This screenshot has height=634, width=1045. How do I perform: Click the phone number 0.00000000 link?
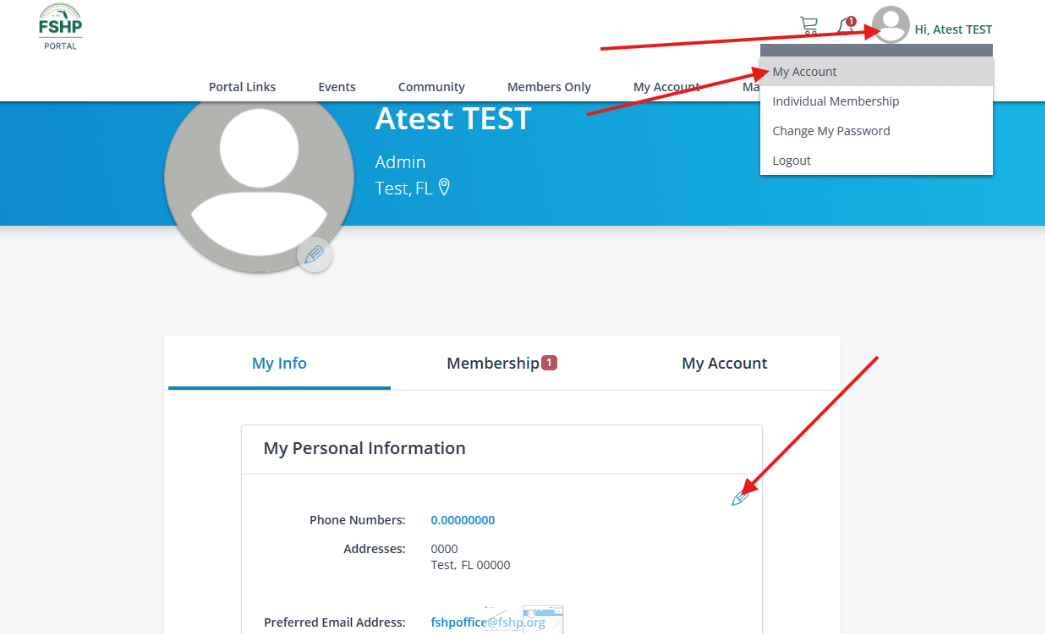[x=463, y=520]
